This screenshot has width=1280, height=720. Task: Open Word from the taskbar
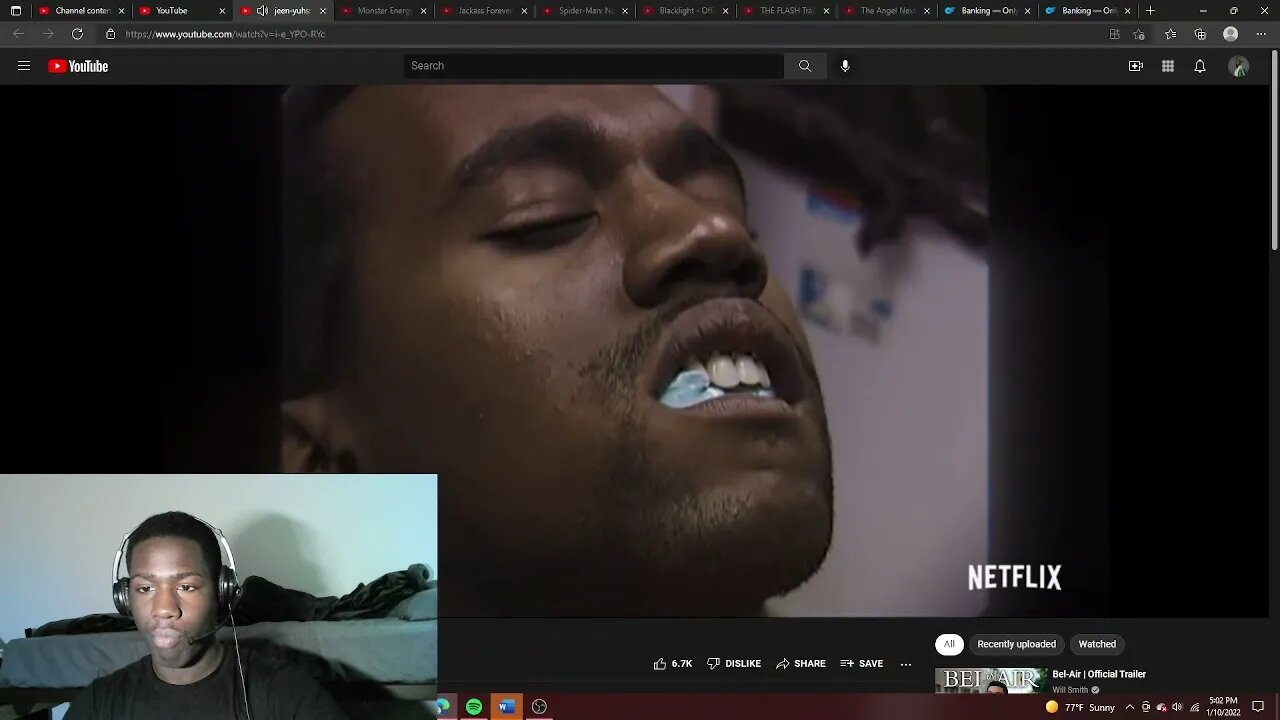coord(507,707)
